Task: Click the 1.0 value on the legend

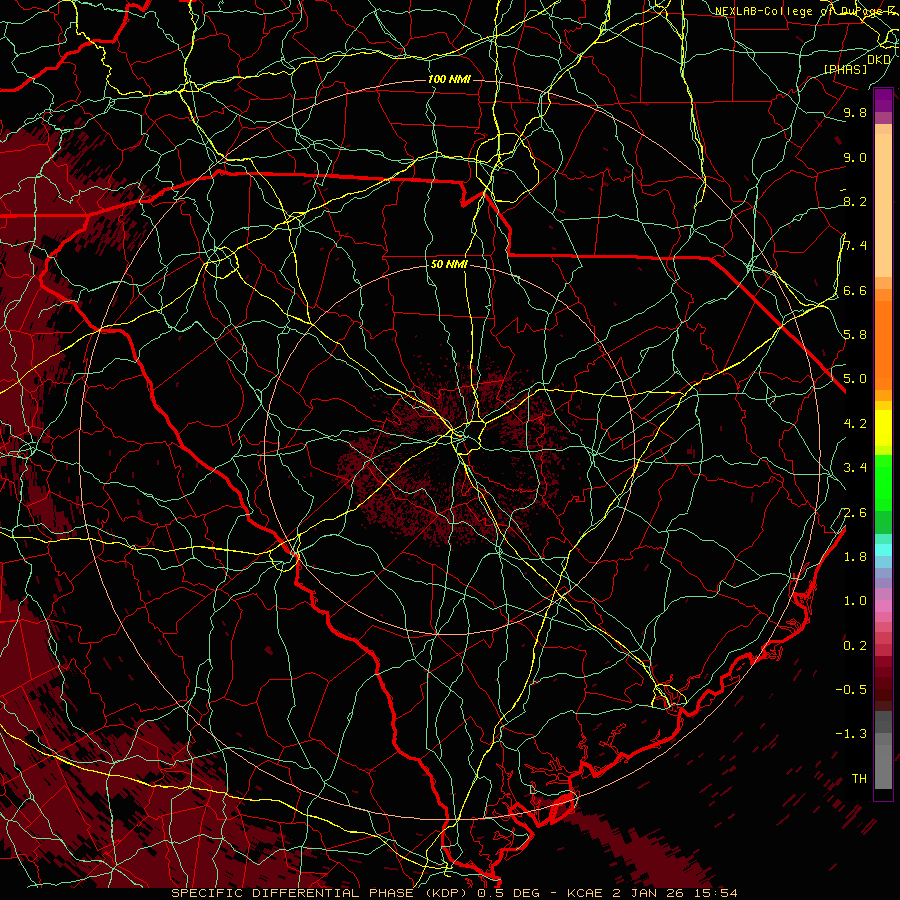Action: 855,601
